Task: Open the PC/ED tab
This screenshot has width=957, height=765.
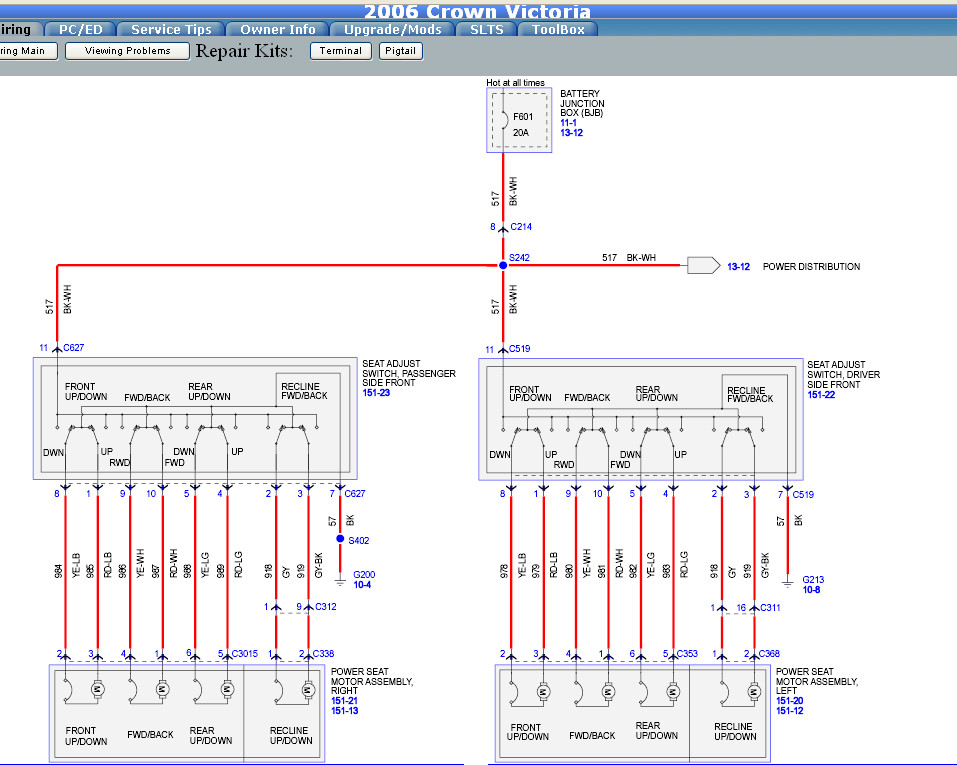Action: click(81, 29)
